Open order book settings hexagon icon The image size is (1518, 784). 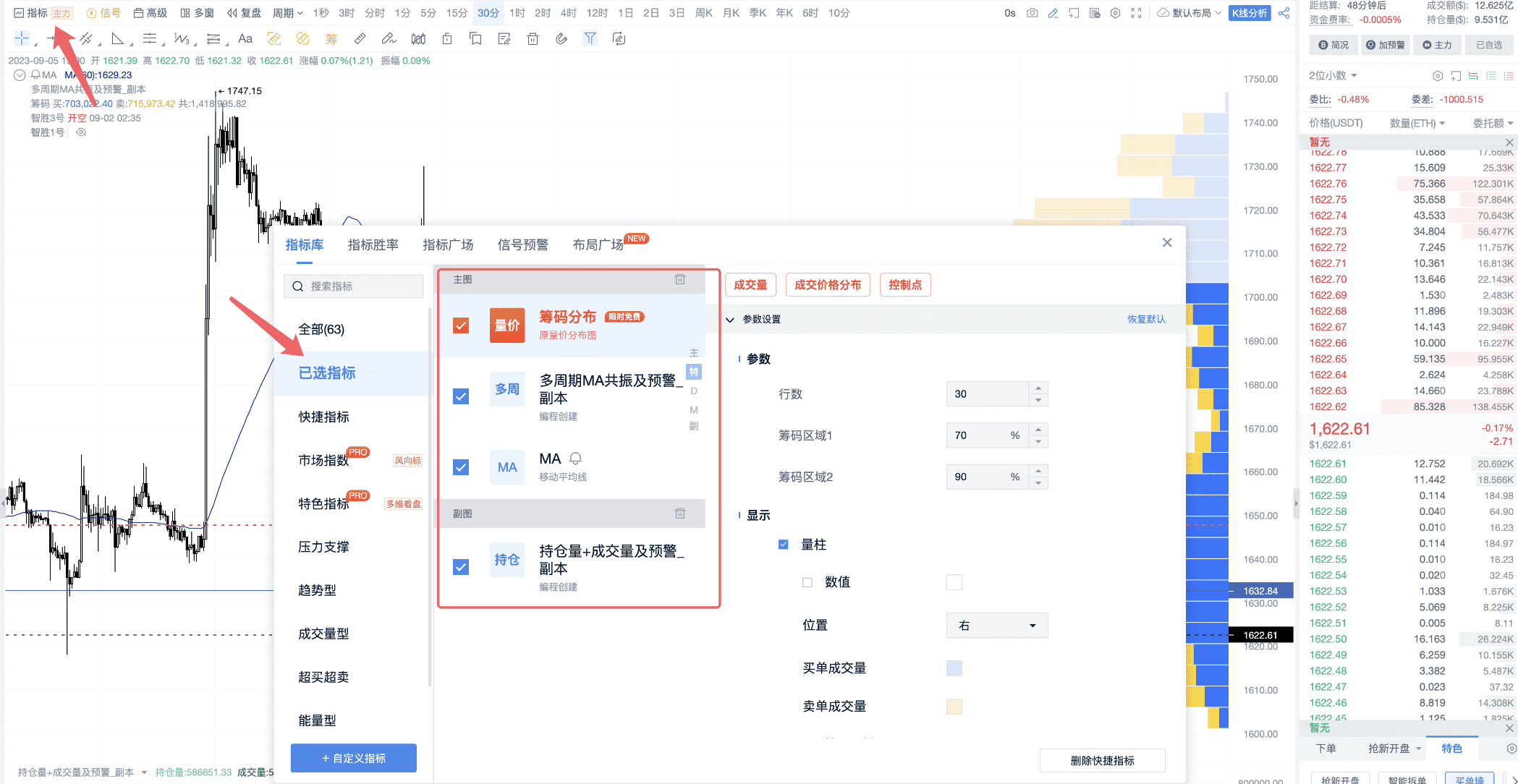[x=1438, y=76]
